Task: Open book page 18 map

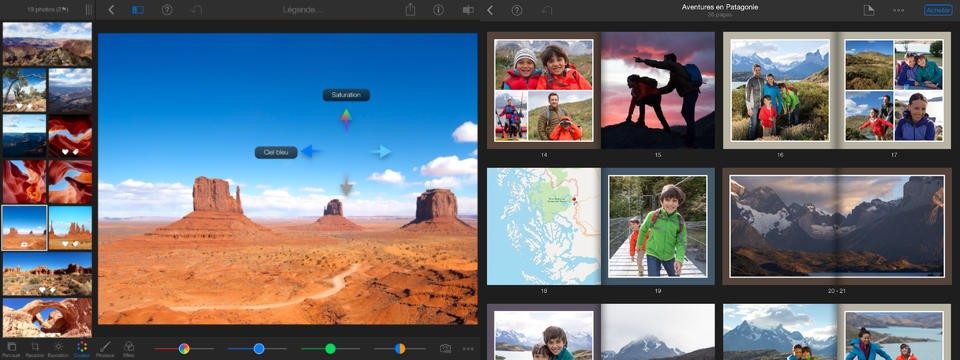Action: coord(544,227)
